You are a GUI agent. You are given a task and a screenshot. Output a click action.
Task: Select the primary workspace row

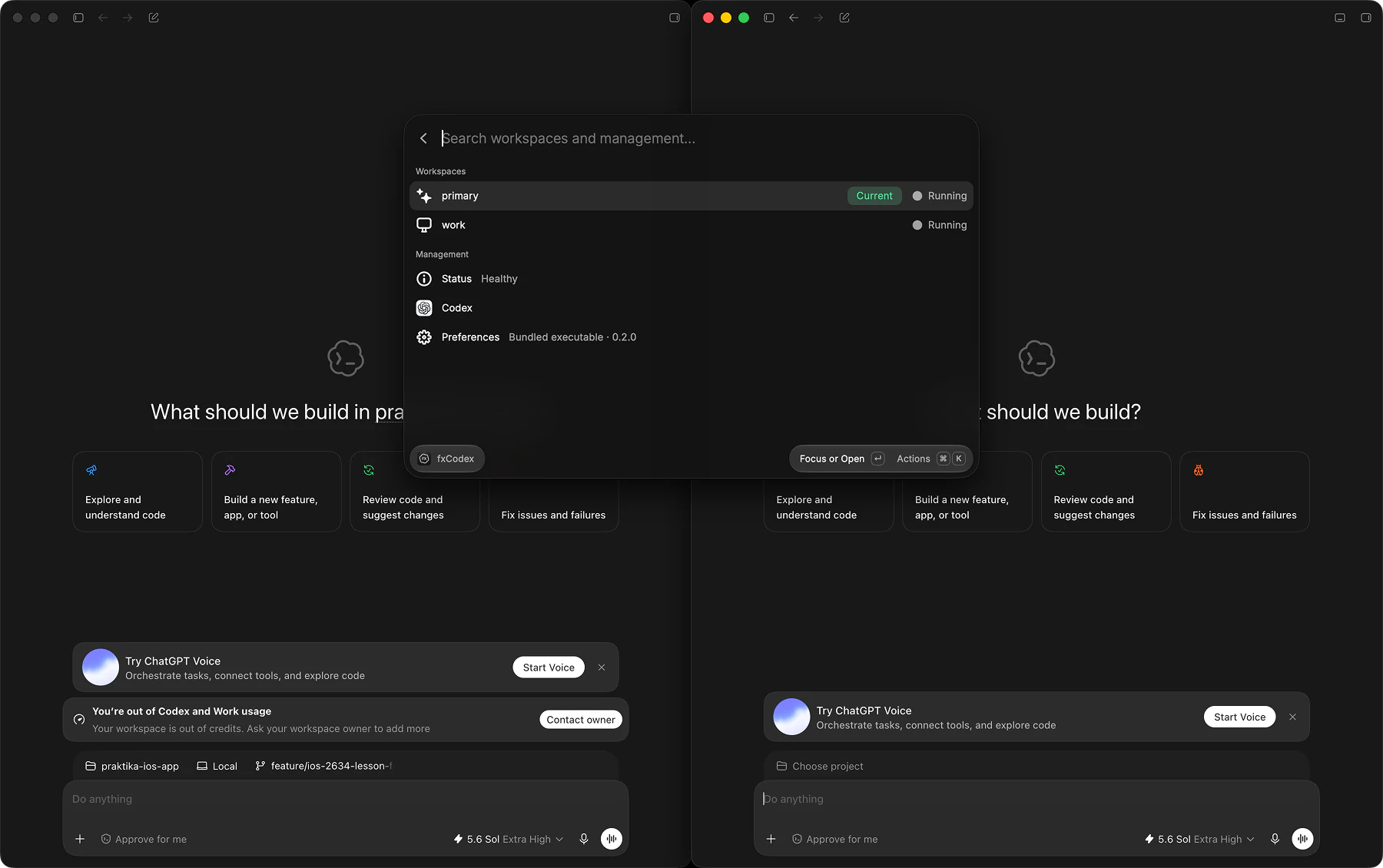click(691, 196)
